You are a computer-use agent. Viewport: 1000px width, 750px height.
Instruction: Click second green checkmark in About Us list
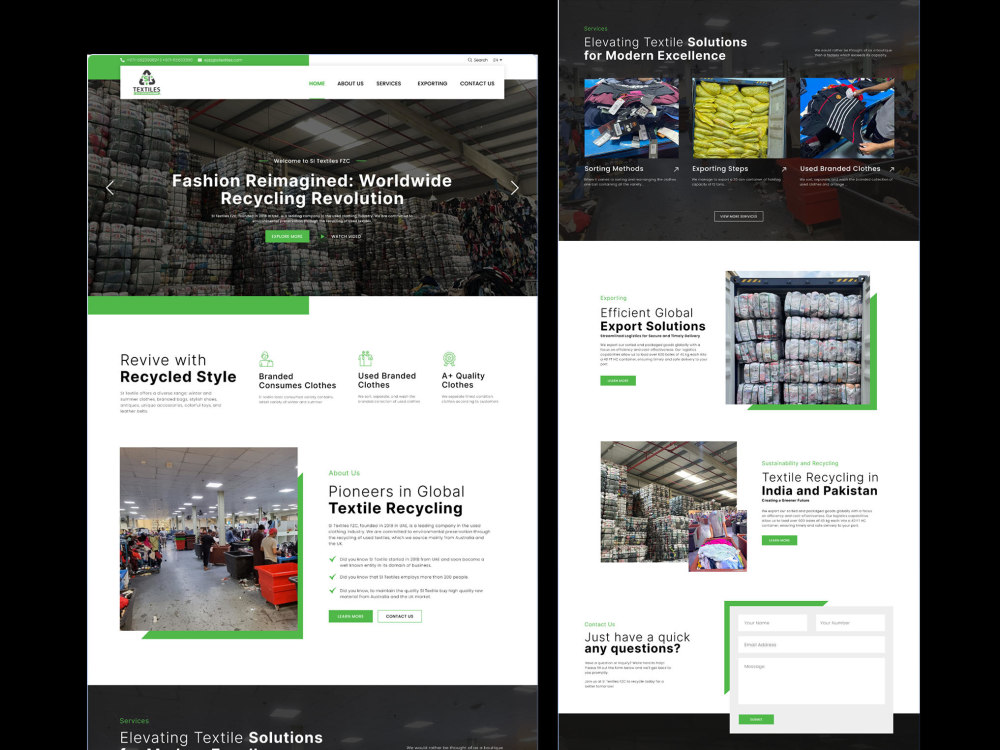(x=332, y=577)
